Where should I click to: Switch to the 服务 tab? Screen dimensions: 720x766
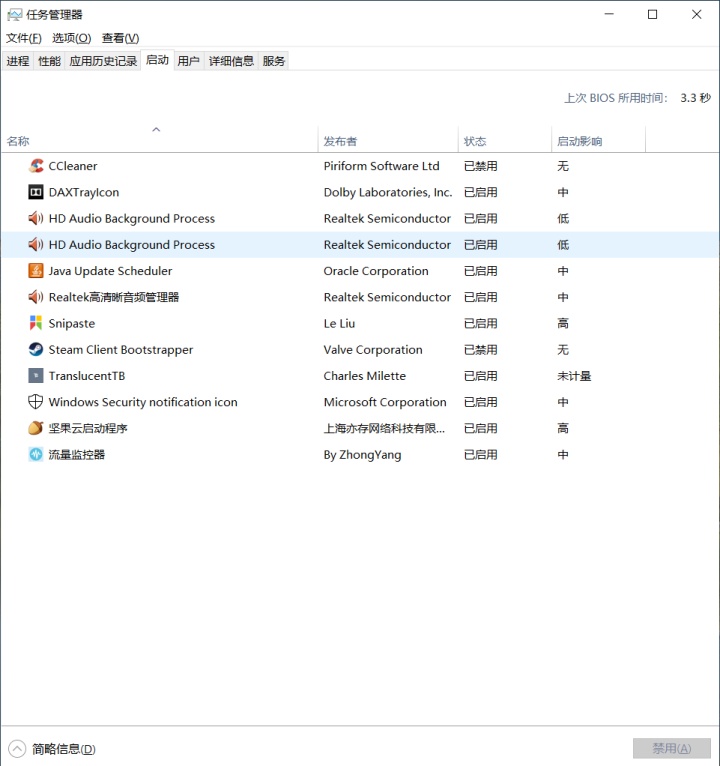(x=274, y=61)
